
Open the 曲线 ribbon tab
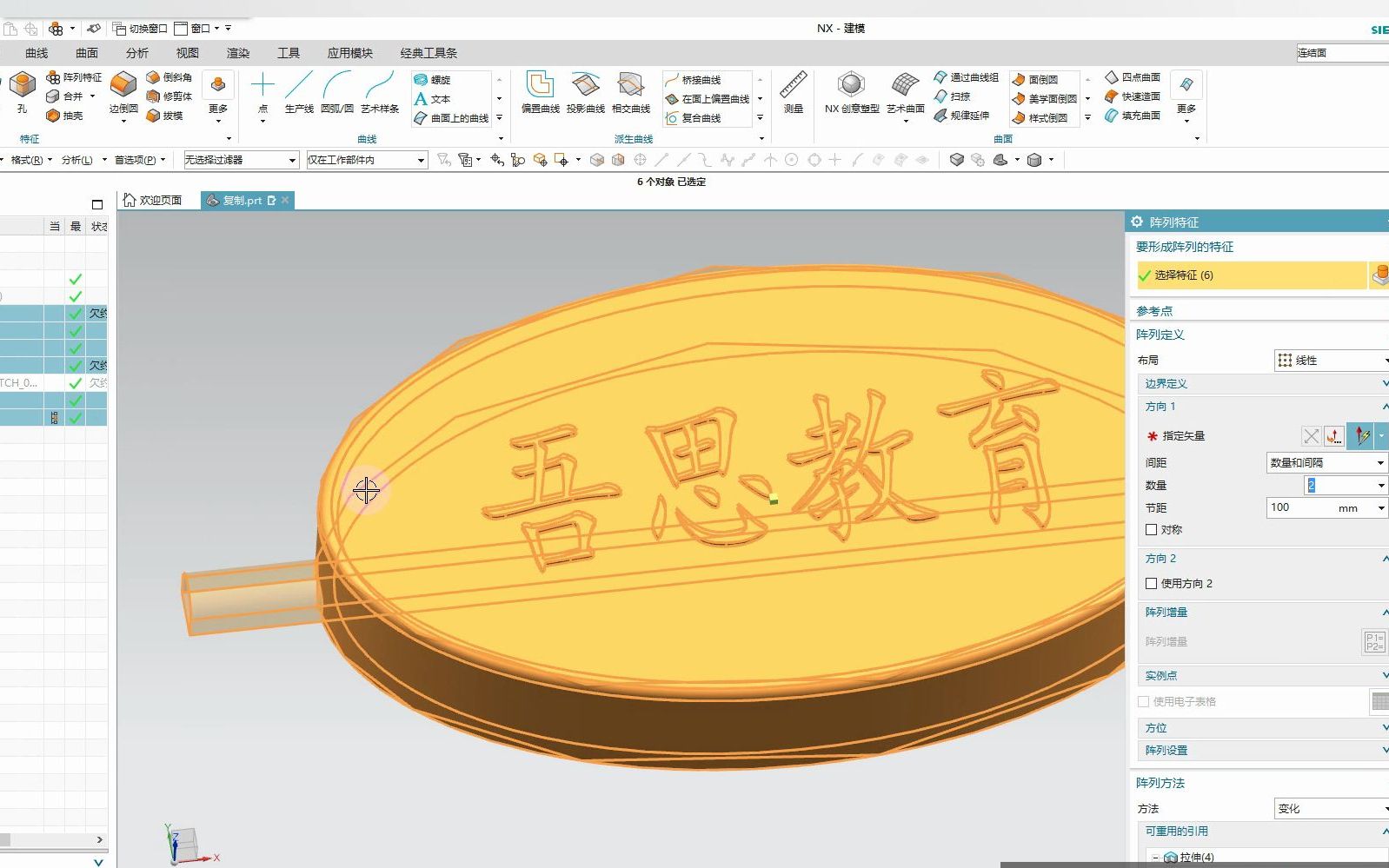37,53
